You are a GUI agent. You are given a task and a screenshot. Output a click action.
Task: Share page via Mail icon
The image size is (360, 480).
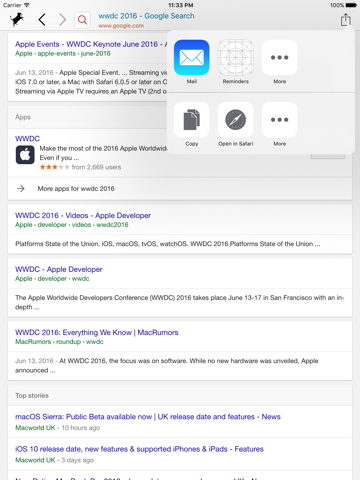(x=192, y=57)
